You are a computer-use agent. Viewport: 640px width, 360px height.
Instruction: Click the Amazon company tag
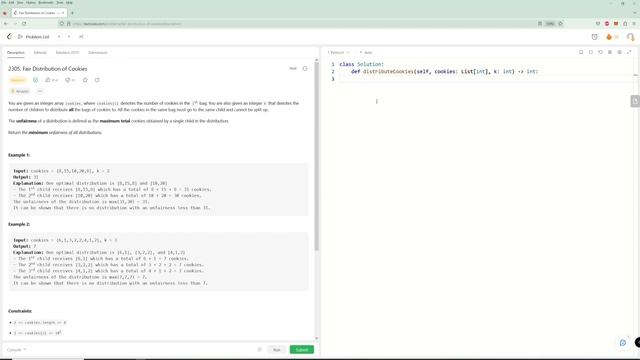tap(20, 91)
